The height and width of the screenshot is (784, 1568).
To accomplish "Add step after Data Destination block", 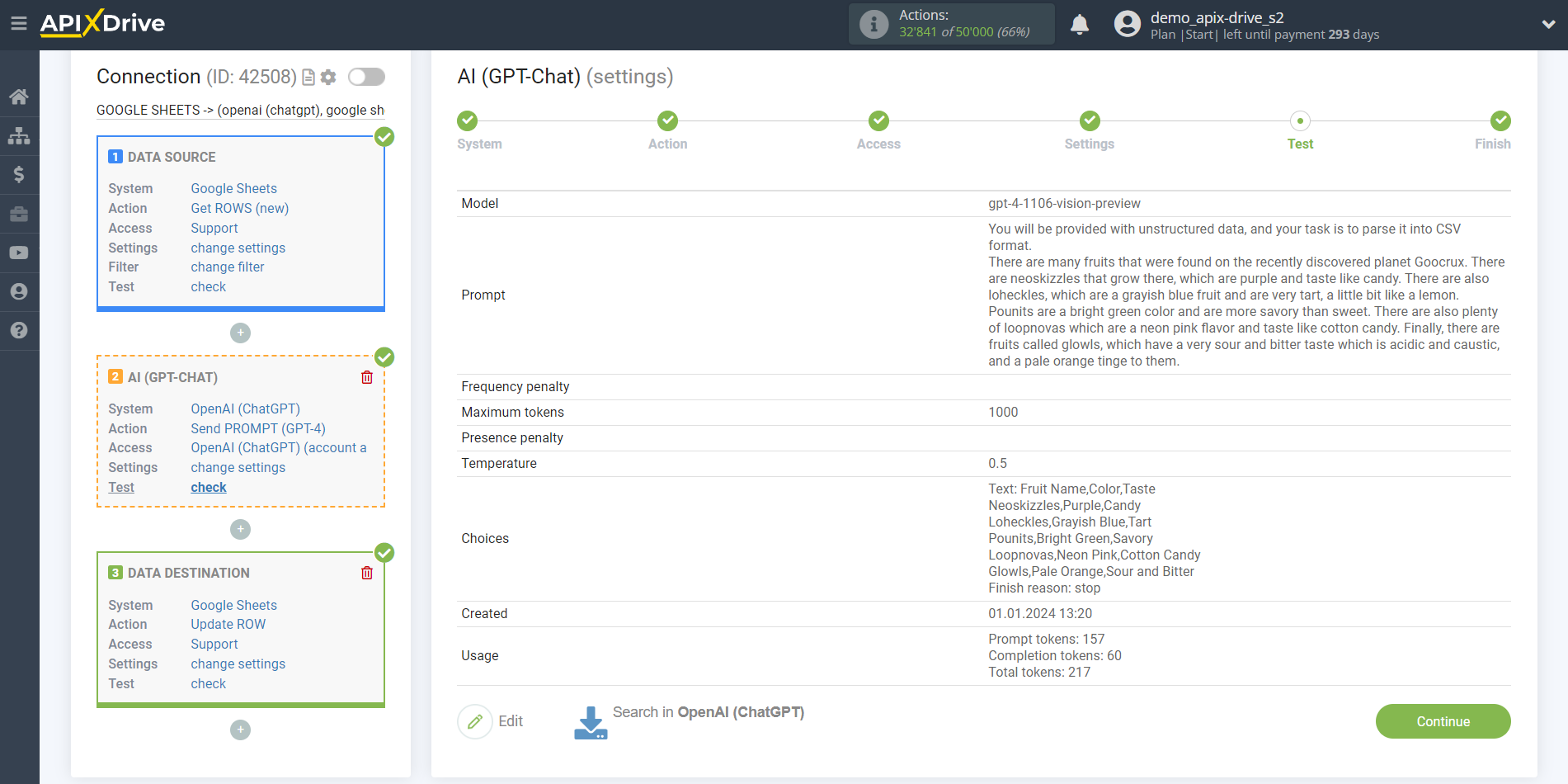I will click(x=240, y=730).
